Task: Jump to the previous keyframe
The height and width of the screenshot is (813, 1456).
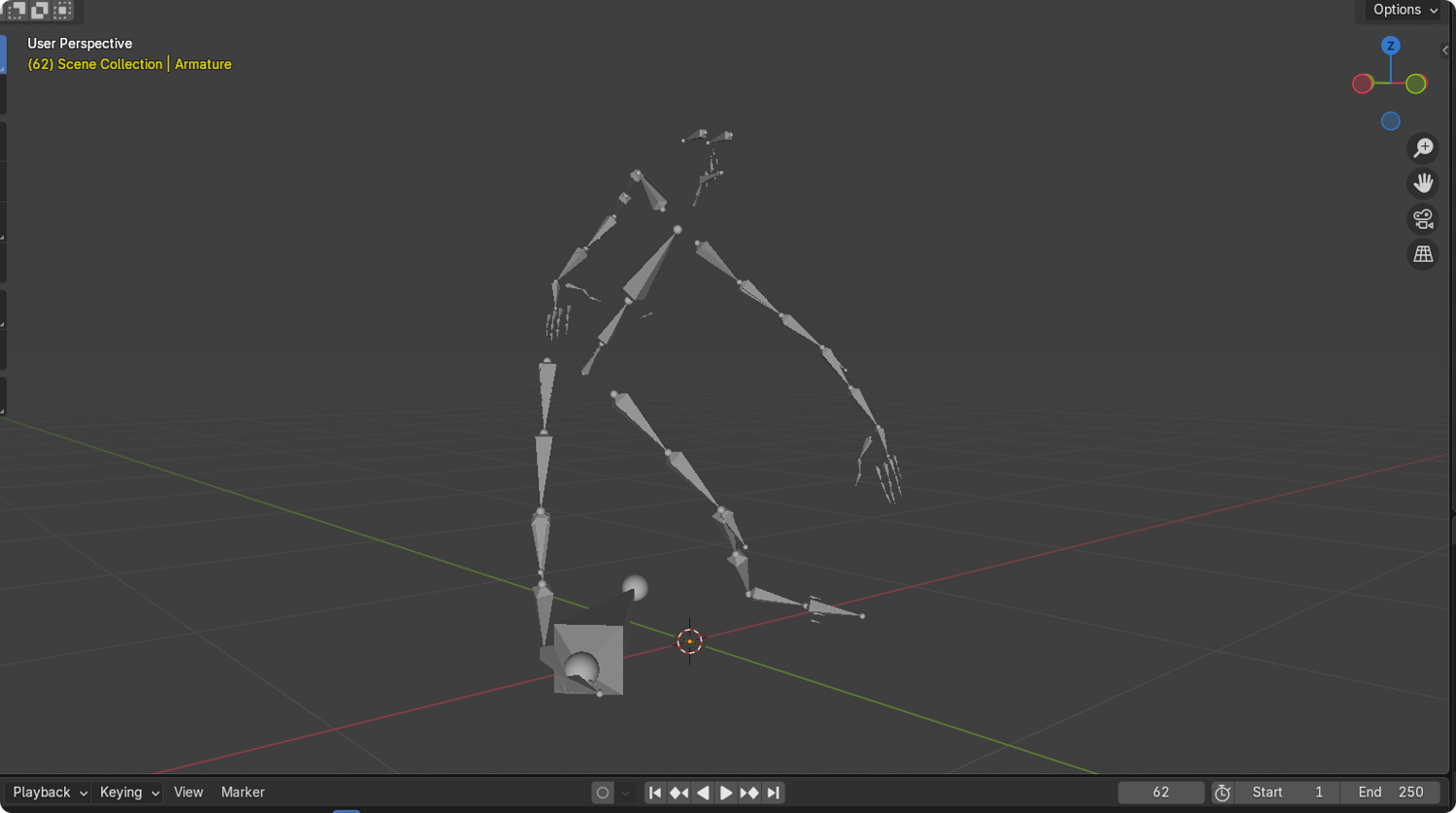Action: pos(678,793)
